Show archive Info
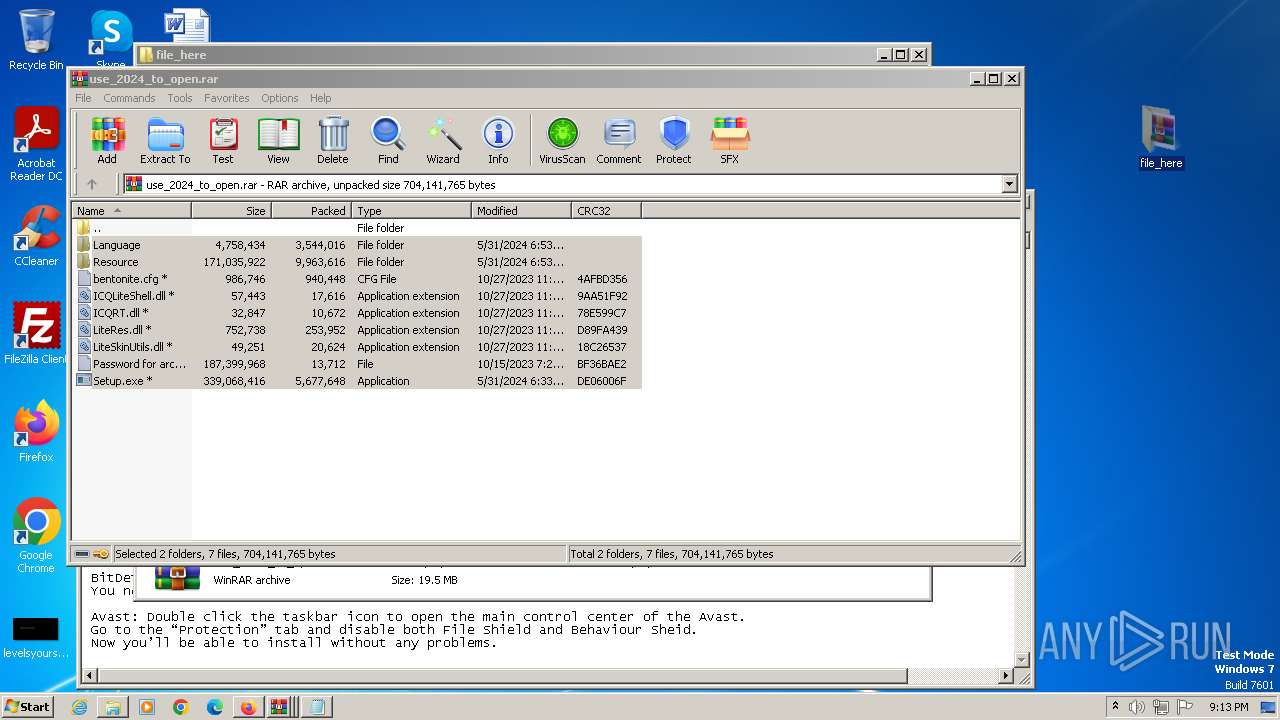 498,140
